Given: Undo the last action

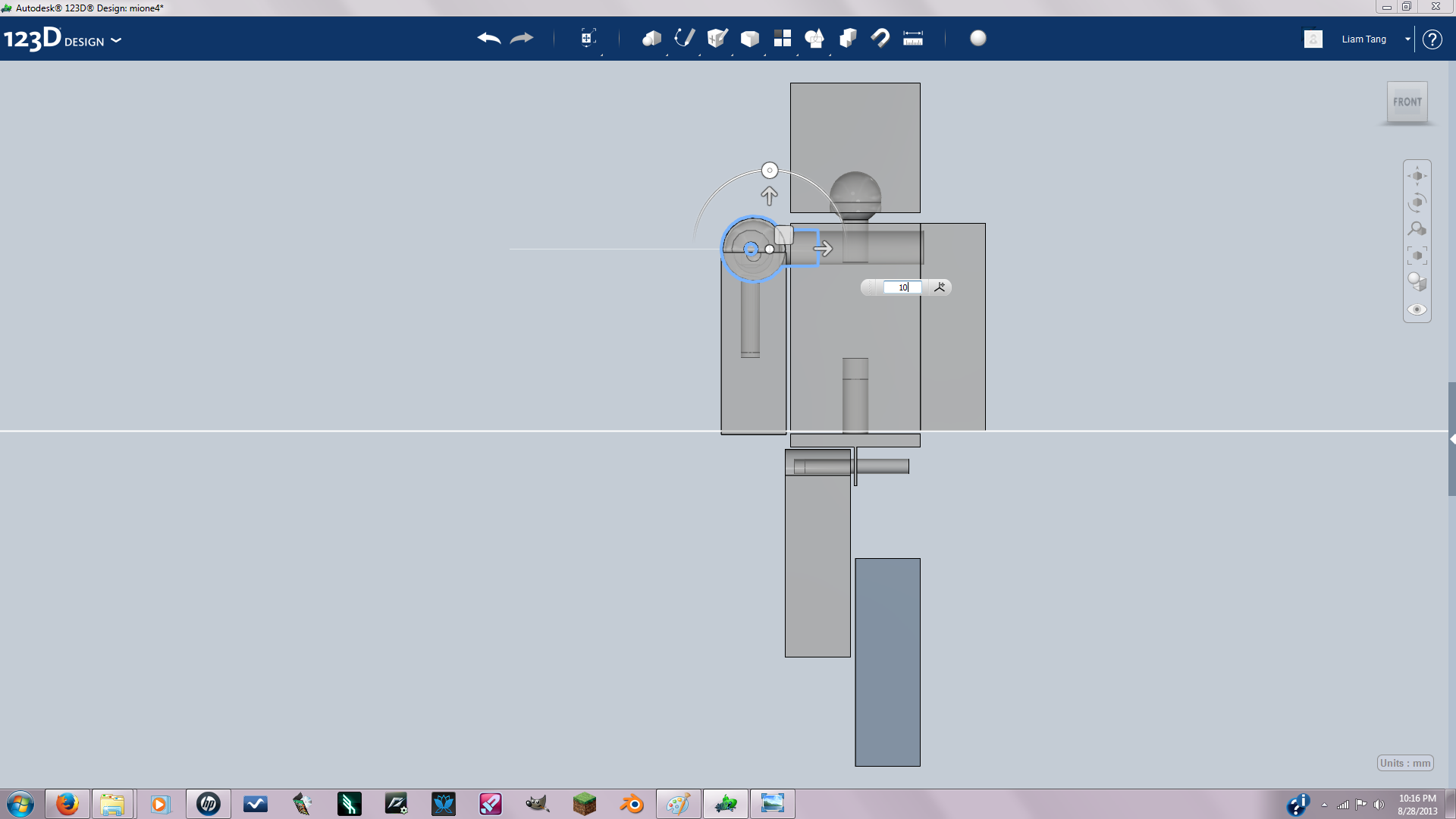Looking at the screenshot, I should point(489,38).
